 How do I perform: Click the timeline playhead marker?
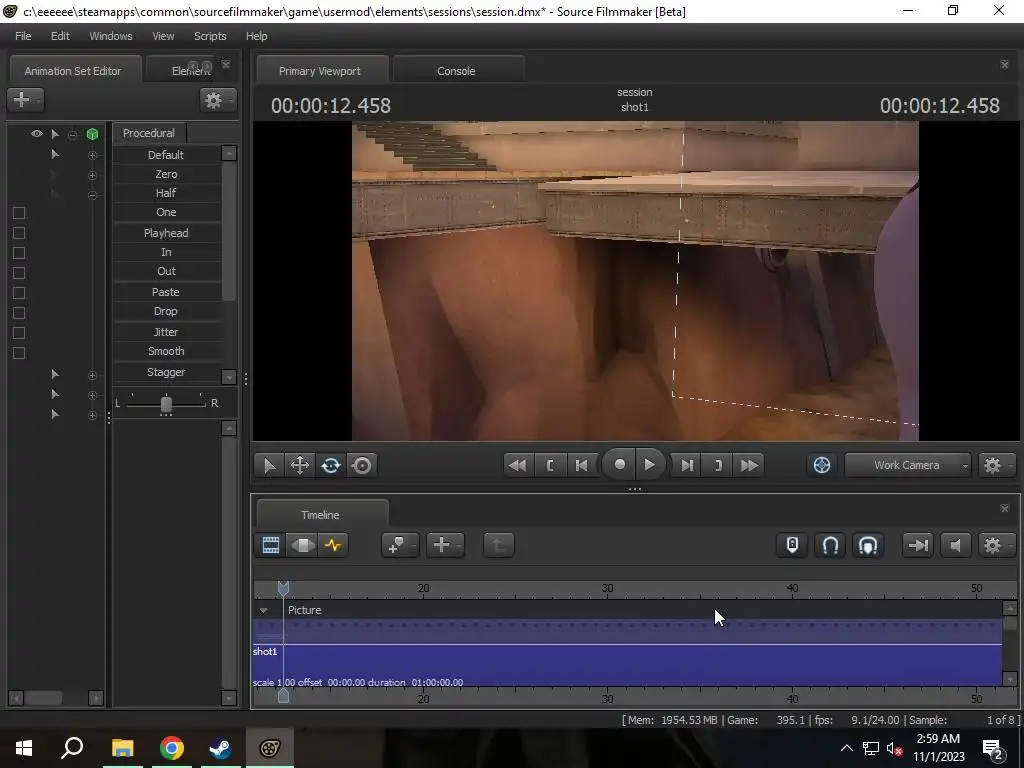[283, 588]
